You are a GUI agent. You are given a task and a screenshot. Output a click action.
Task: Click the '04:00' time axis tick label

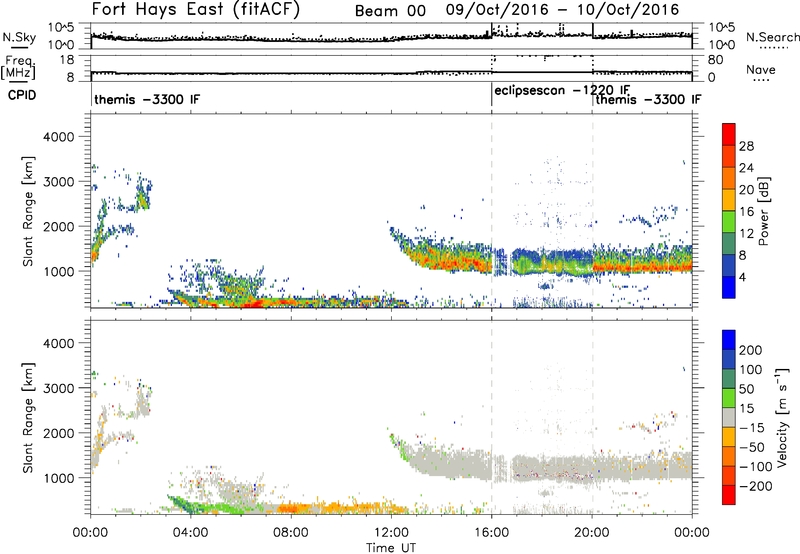[191, 533]
